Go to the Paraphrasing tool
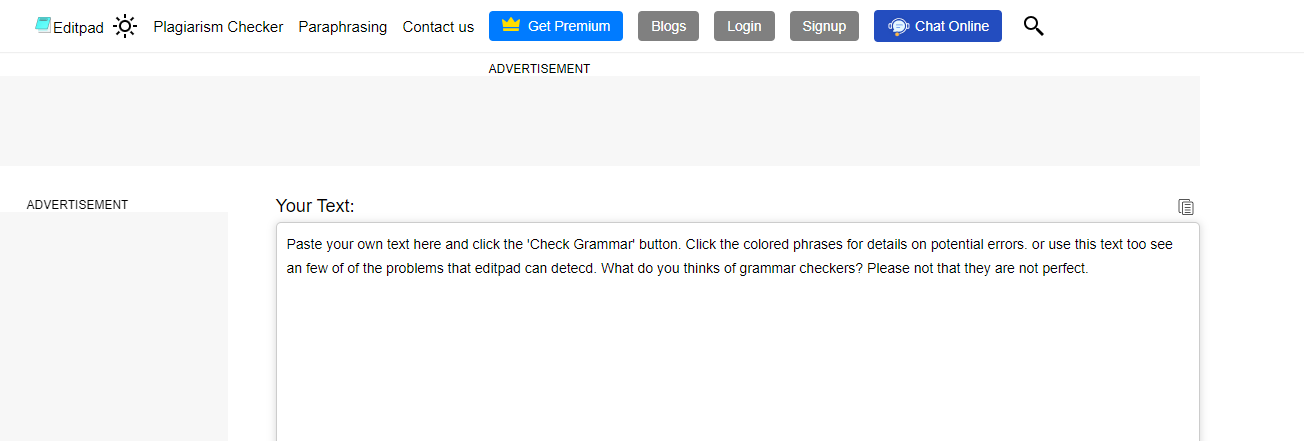 point(342,27)
